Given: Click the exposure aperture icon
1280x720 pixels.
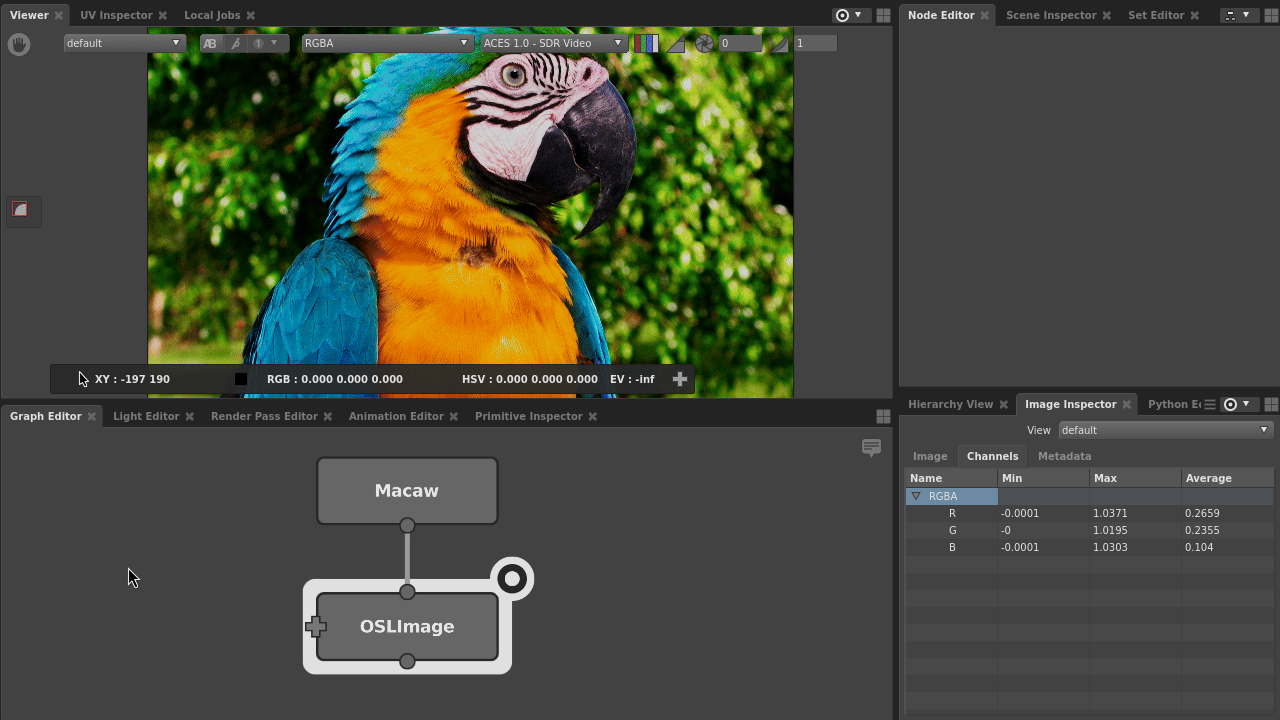Looking at the screenshot, I should tap(704, 43).
